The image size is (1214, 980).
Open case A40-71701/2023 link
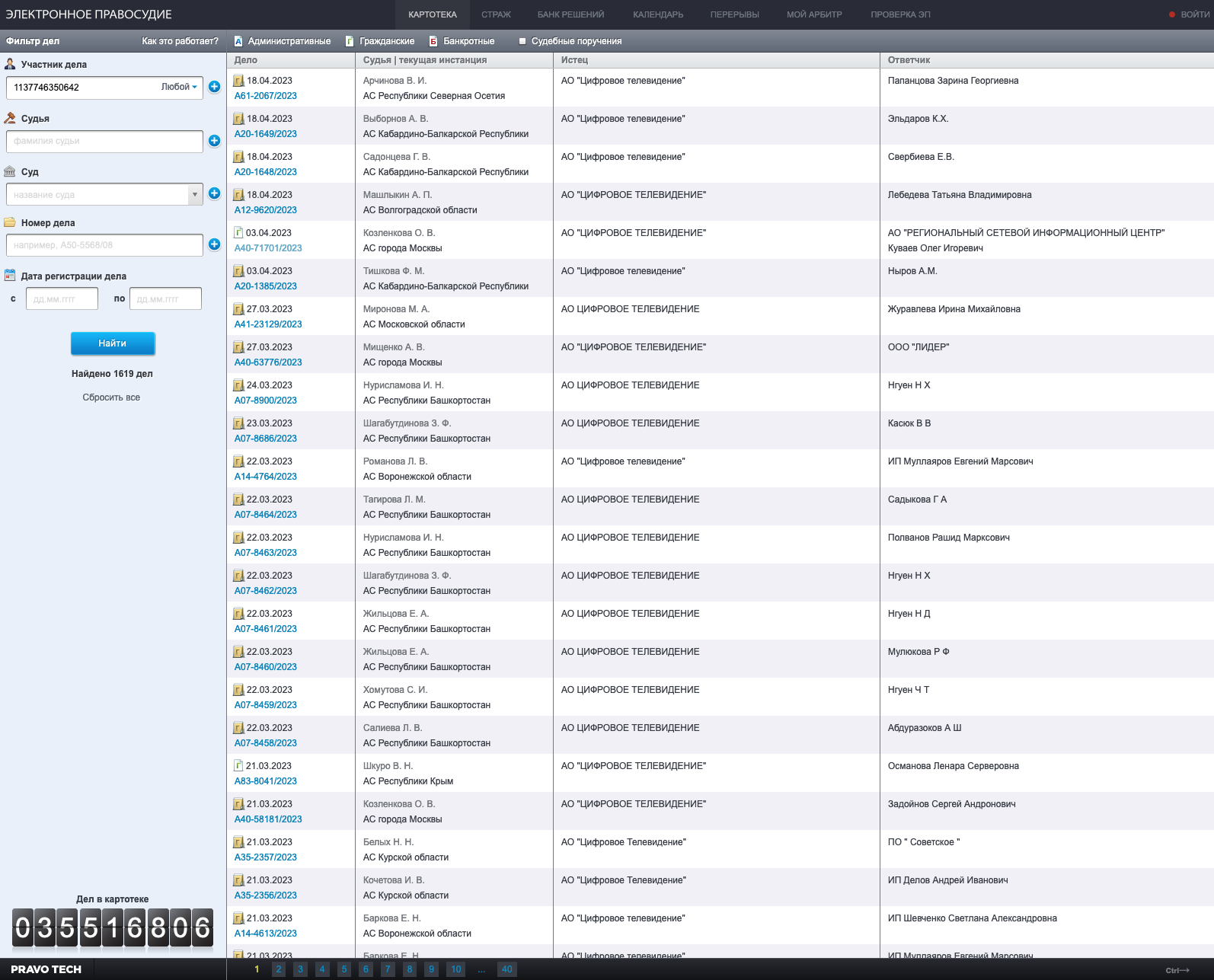pos(268,248)
